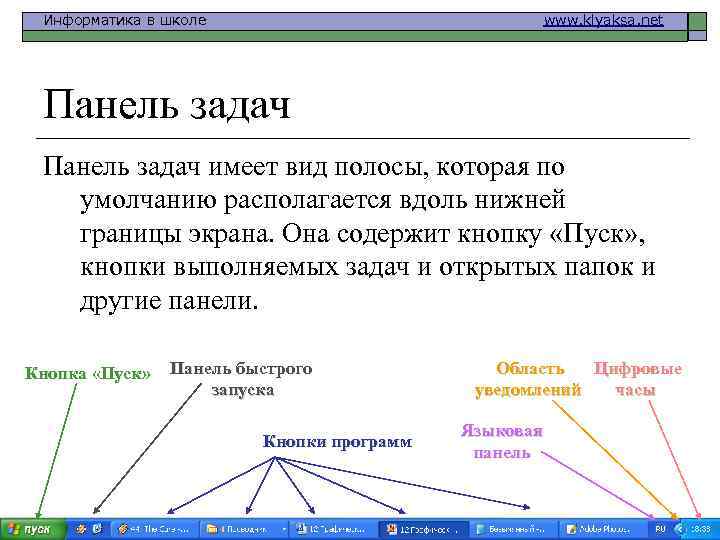Viewport: 720px width, 540px height.
Task: Click the green «пуск» Start button
Action: (33, 529)
